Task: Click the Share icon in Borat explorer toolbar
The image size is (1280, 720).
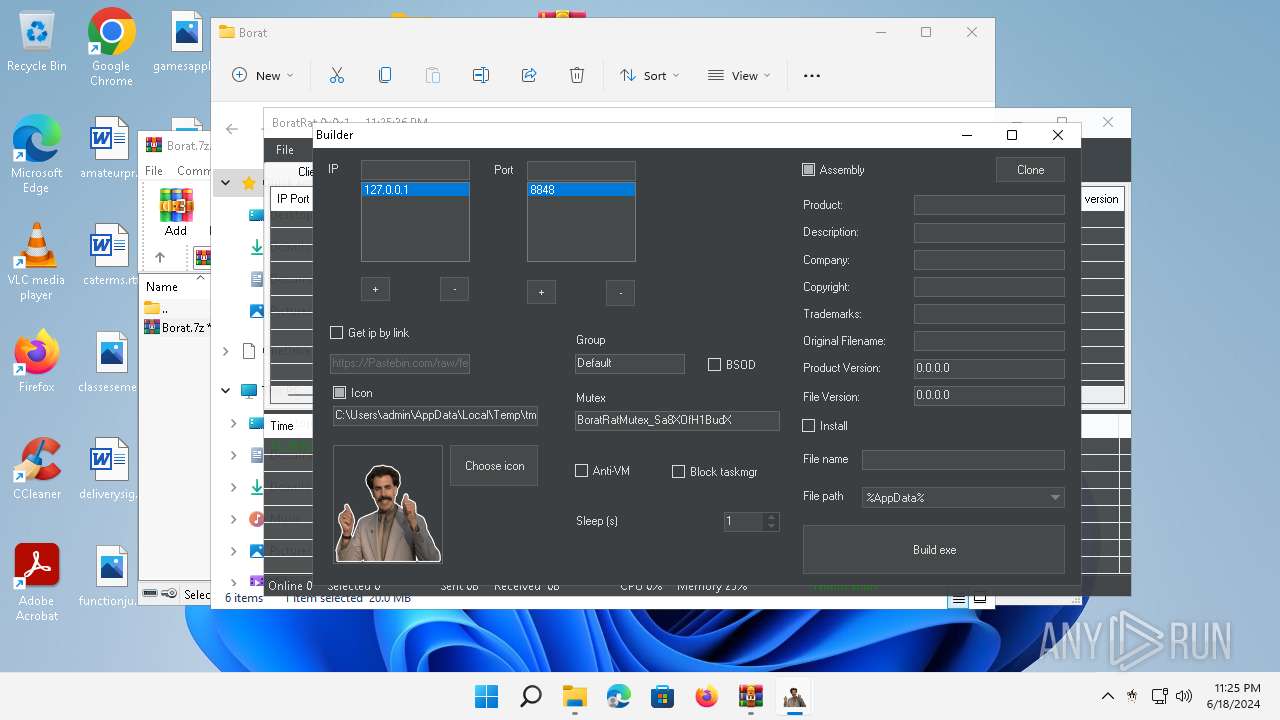Action: [529, 75]
